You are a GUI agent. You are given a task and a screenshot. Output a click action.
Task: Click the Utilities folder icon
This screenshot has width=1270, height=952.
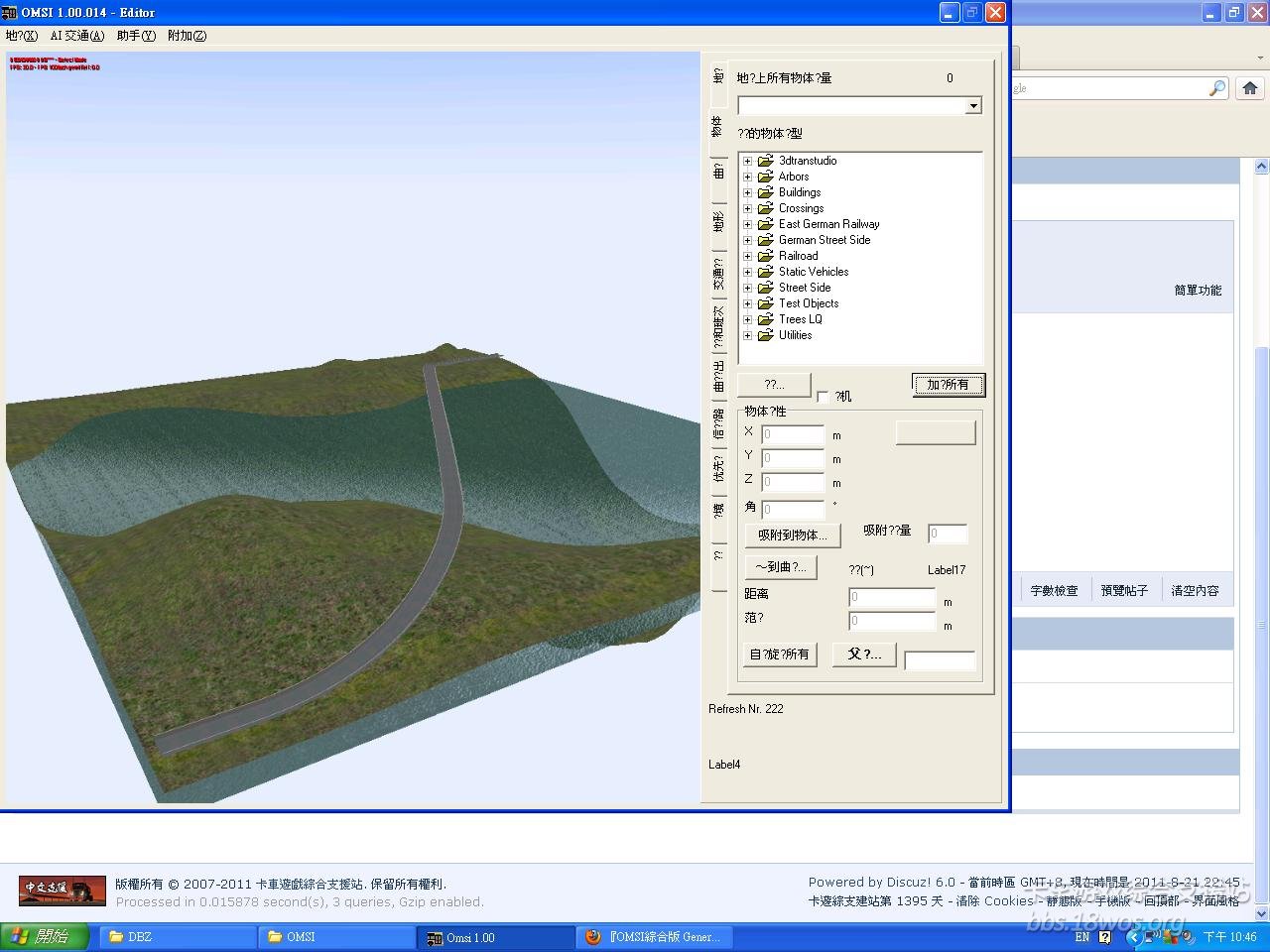[765, 335]
